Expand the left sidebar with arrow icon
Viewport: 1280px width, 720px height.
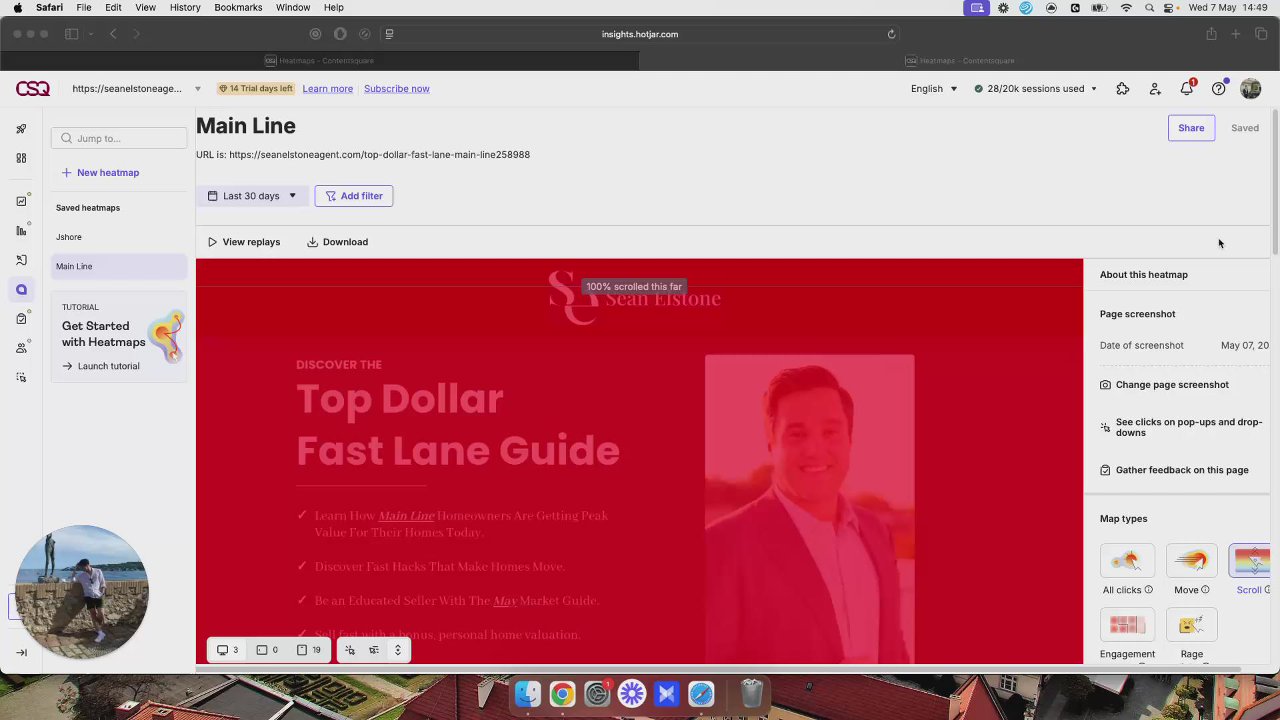pyautogui.click(x=21, y=652)
